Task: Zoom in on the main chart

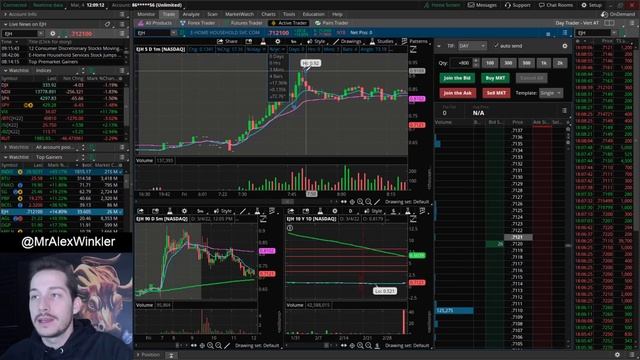Action: [x=360, y=202]
